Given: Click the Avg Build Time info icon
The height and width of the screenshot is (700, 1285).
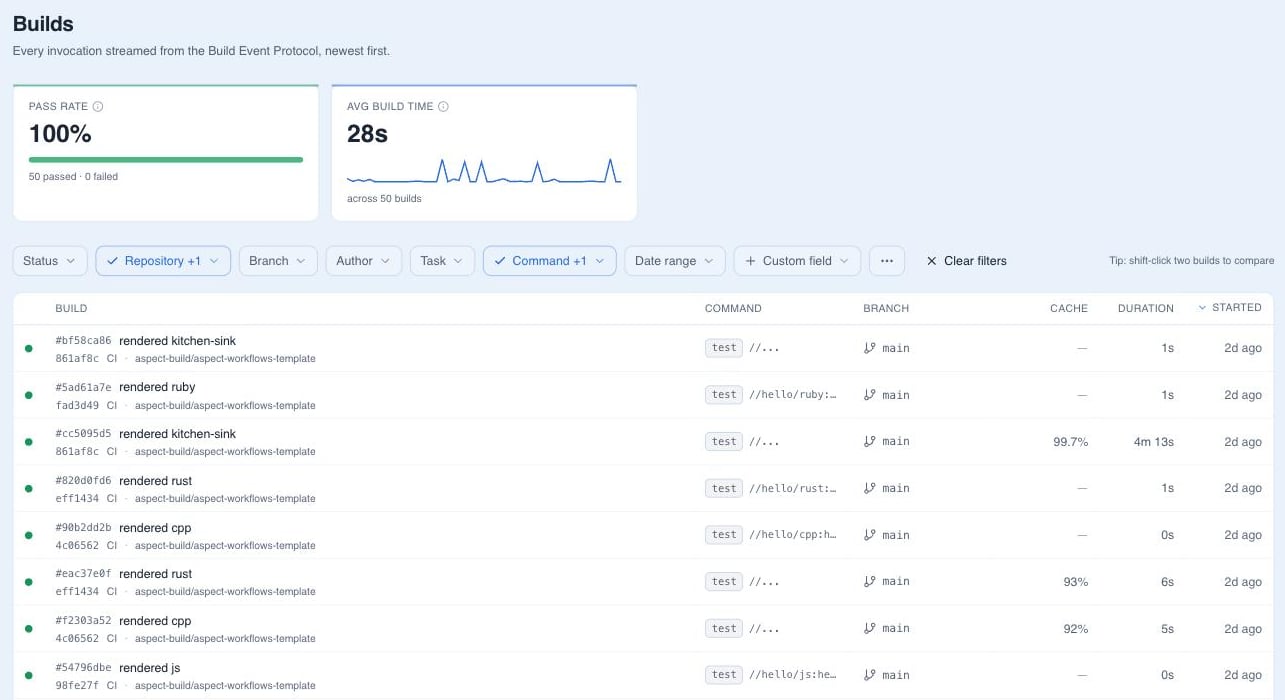Looking at the screenshot, I should [443, 106].
